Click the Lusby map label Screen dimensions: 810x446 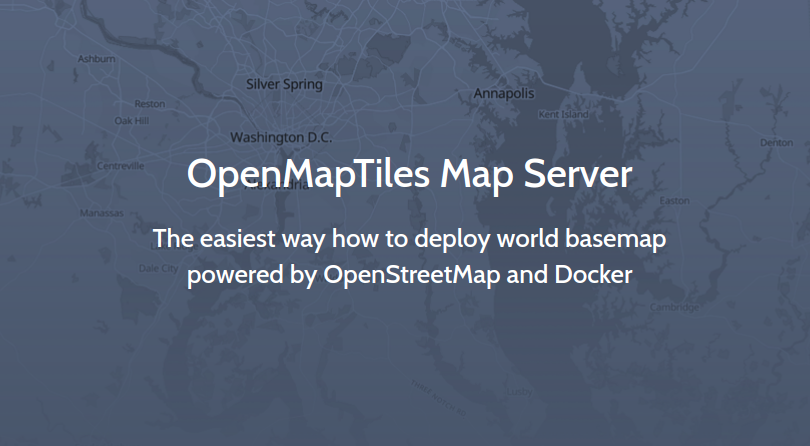(519, 392)
